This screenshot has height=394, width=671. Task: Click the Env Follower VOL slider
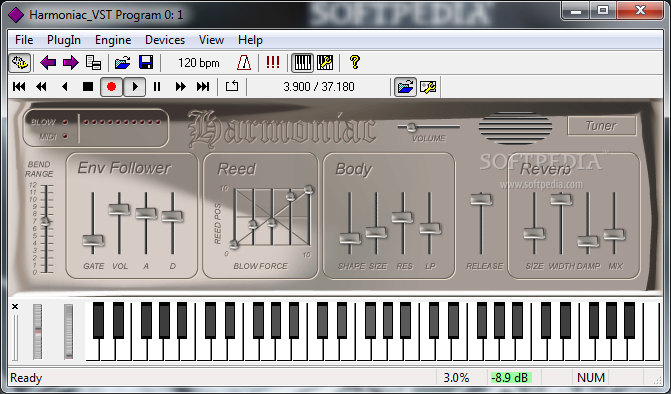(119, 209)
